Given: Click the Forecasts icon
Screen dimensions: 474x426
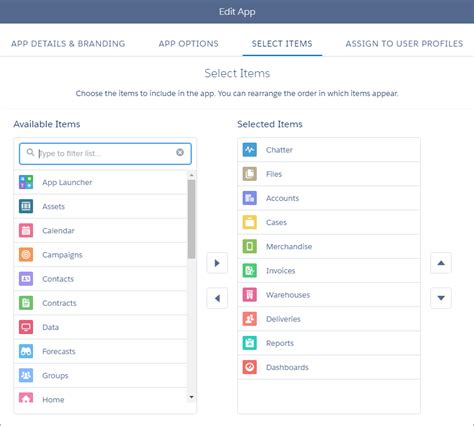Looking at the screenshot, I should tap(26, 351).
